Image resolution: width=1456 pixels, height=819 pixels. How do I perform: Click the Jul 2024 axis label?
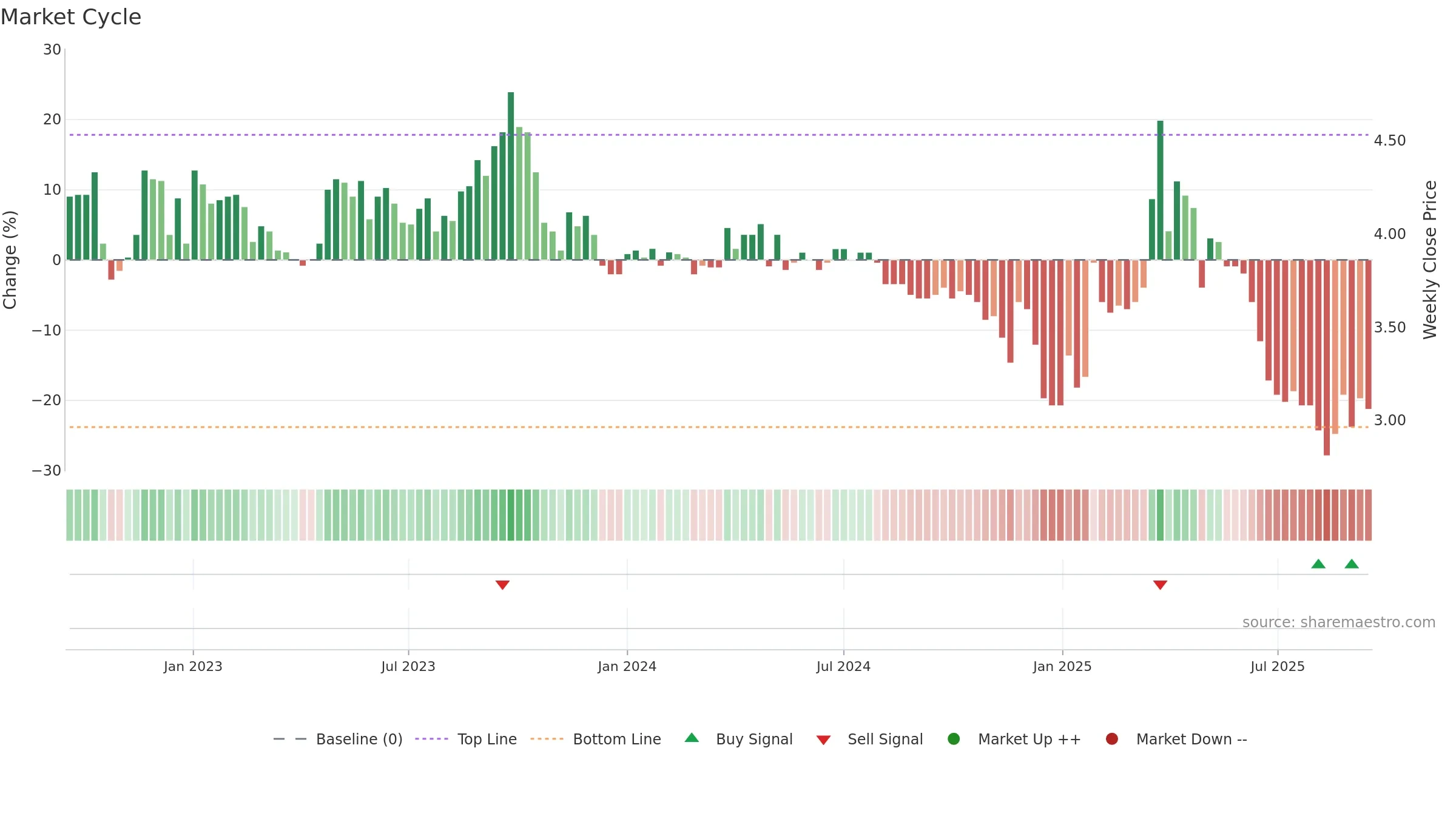[843, 666]
